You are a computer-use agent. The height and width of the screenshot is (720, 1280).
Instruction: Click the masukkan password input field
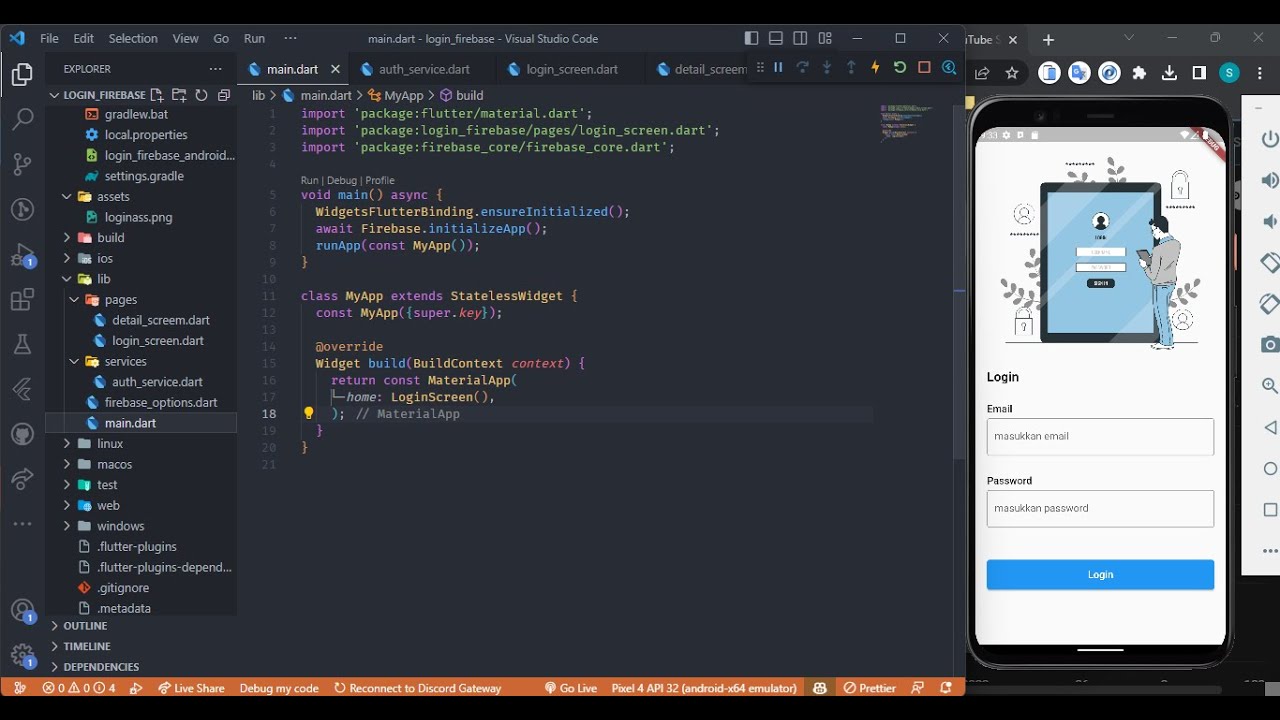[x=1100, y=509]
